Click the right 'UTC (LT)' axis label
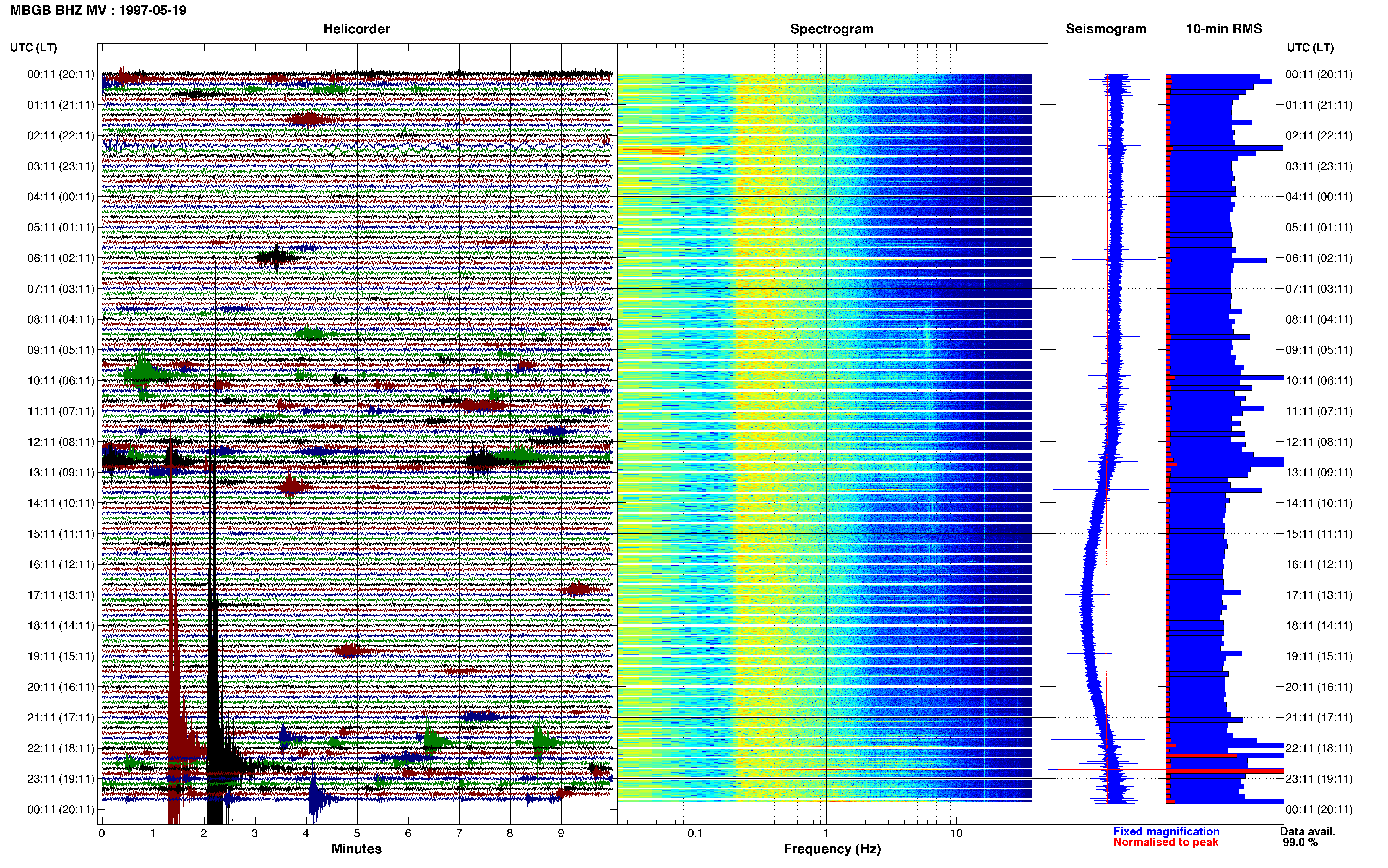 tap(1310, 48)
